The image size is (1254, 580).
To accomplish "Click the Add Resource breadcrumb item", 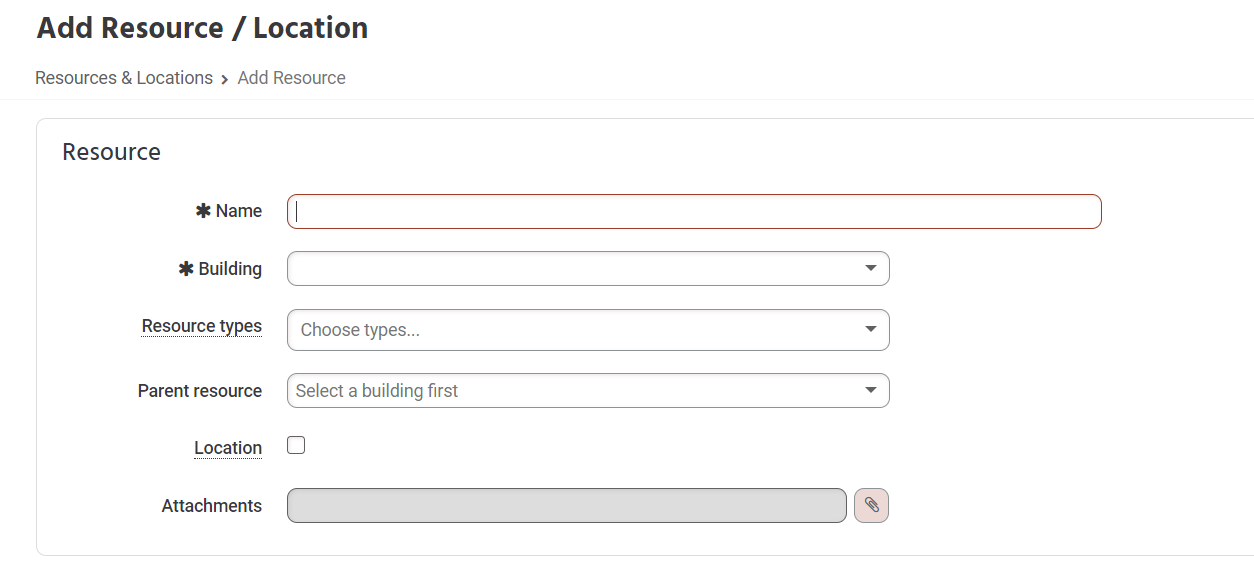I will tap(291, 78).
